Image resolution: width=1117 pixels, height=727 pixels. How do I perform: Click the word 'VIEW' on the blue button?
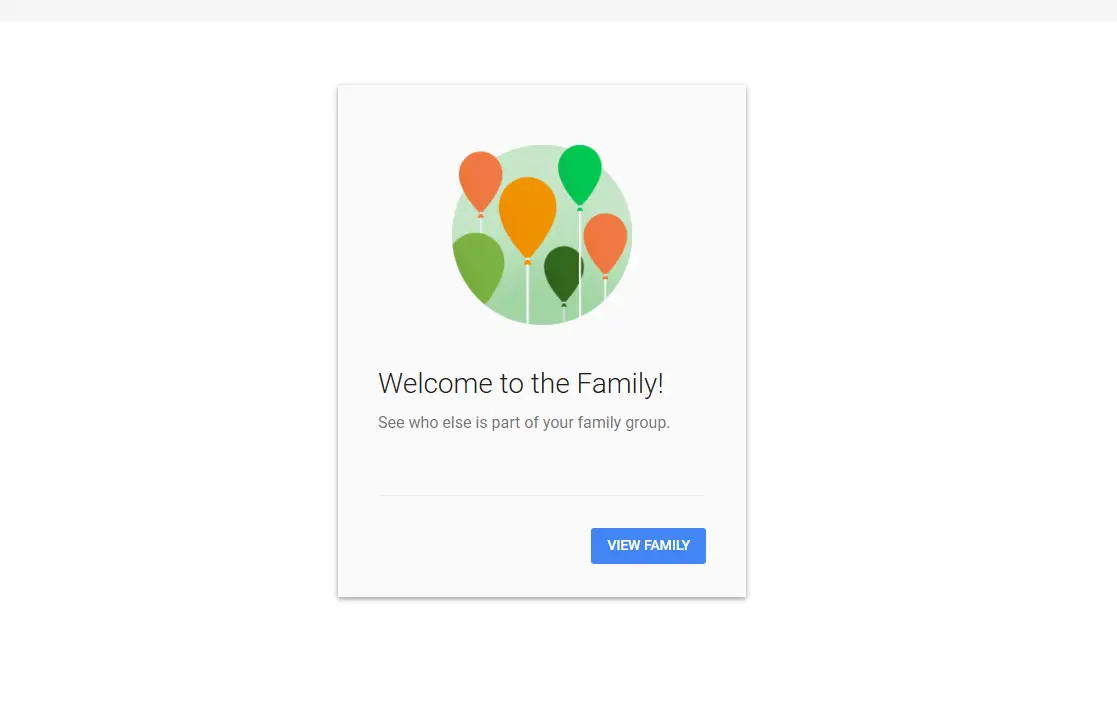[x=623, y=545]
